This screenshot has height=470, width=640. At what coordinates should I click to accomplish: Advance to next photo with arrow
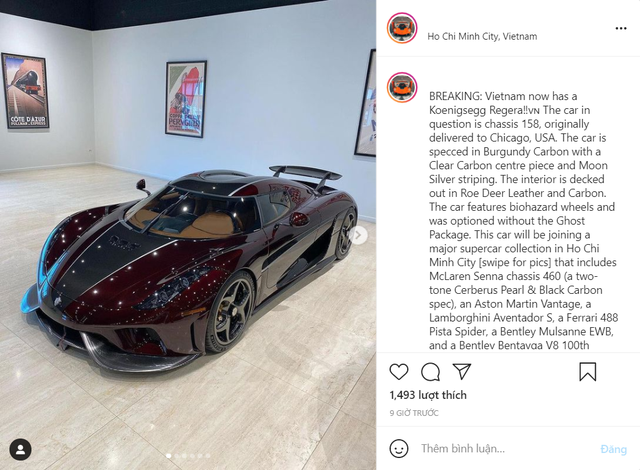pyautogui.click(x=358, y=235)
